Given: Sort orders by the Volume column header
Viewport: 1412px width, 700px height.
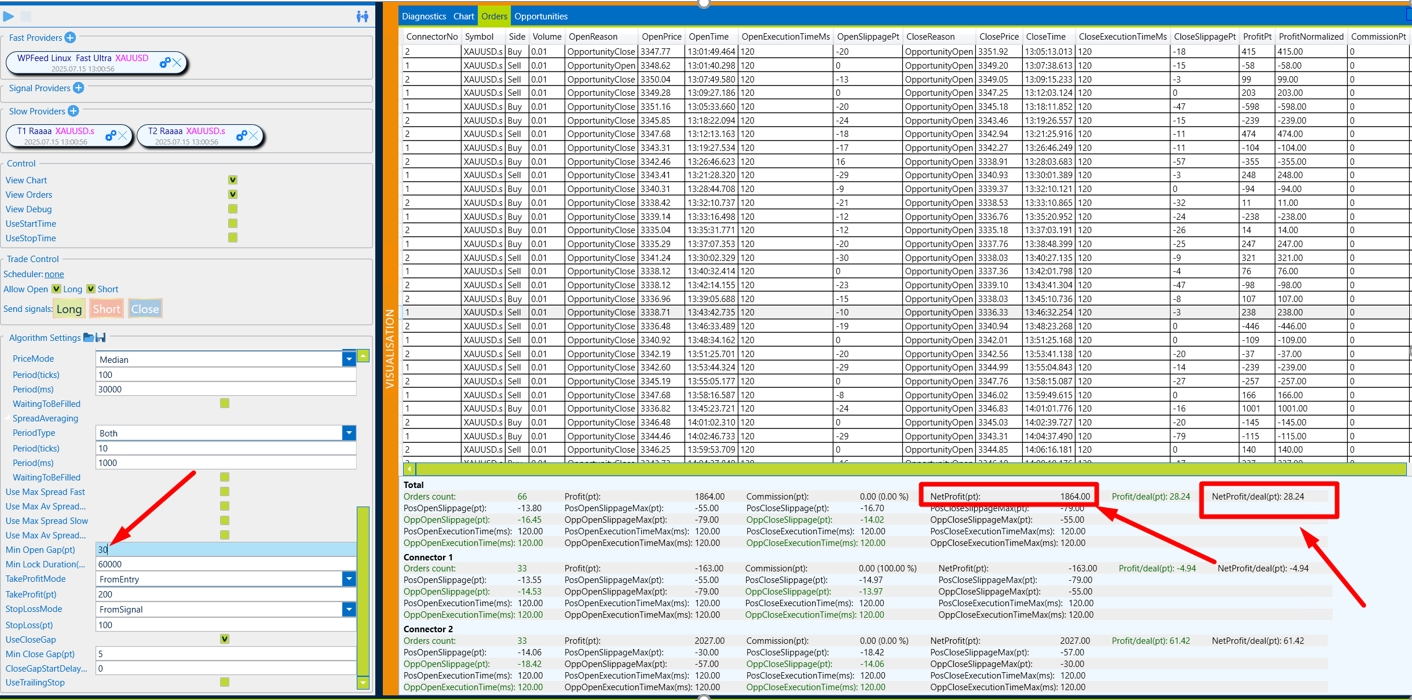Looking at the screenshot, I should [x=546, y=37].
